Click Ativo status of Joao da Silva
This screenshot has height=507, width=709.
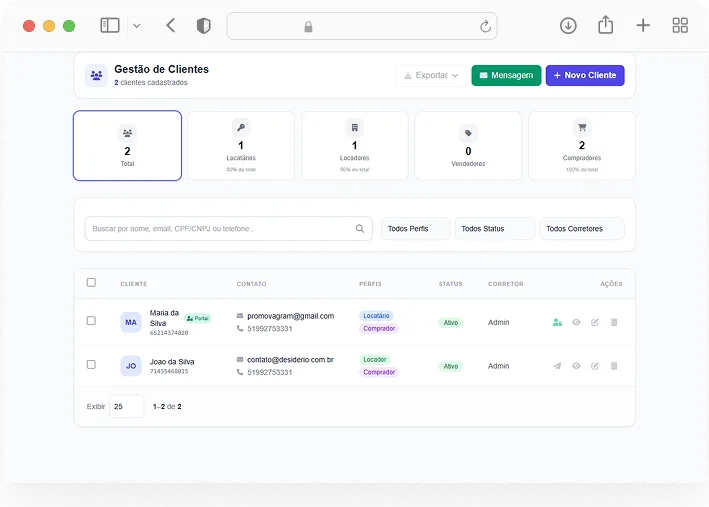click(x=450, y=366)
